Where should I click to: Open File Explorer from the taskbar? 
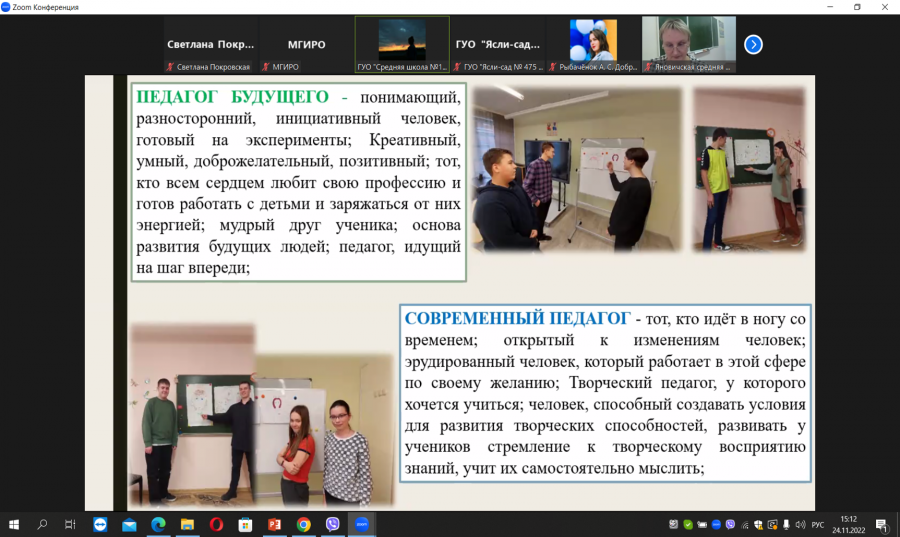187,524
